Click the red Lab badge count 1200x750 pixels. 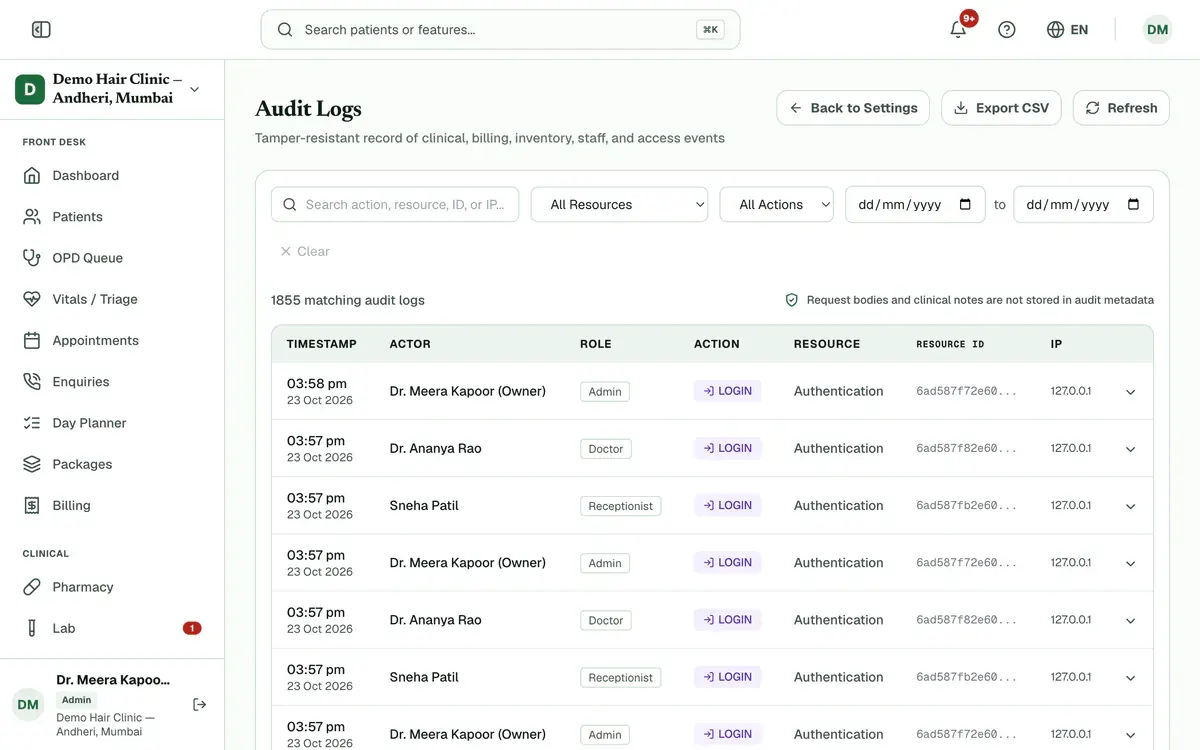(x=192, y=628)
